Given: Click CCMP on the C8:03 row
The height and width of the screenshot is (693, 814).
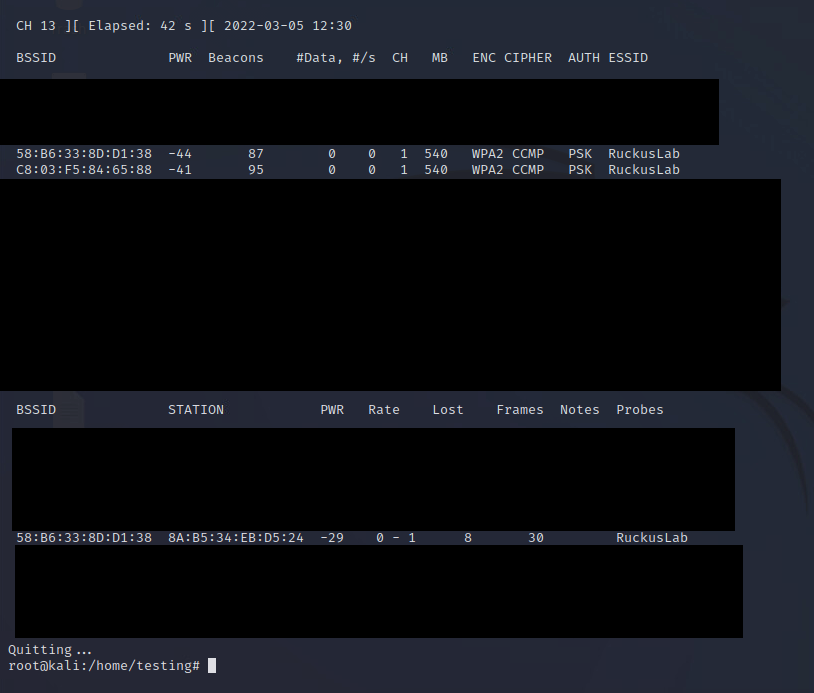Looking at the screenshot, I should pyautogui.click(x=528, y=170).
